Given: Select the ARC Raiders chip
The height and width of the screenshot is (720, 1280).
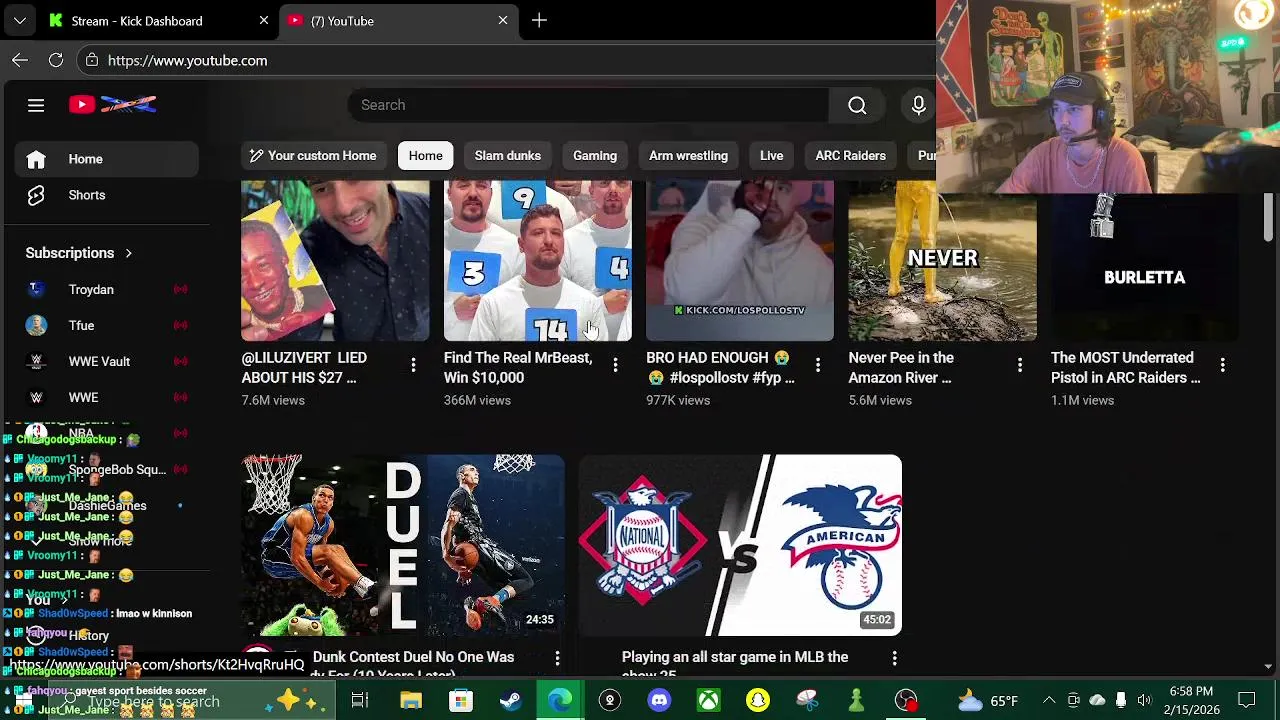Looking at the screenshot, I should (850, 156).
